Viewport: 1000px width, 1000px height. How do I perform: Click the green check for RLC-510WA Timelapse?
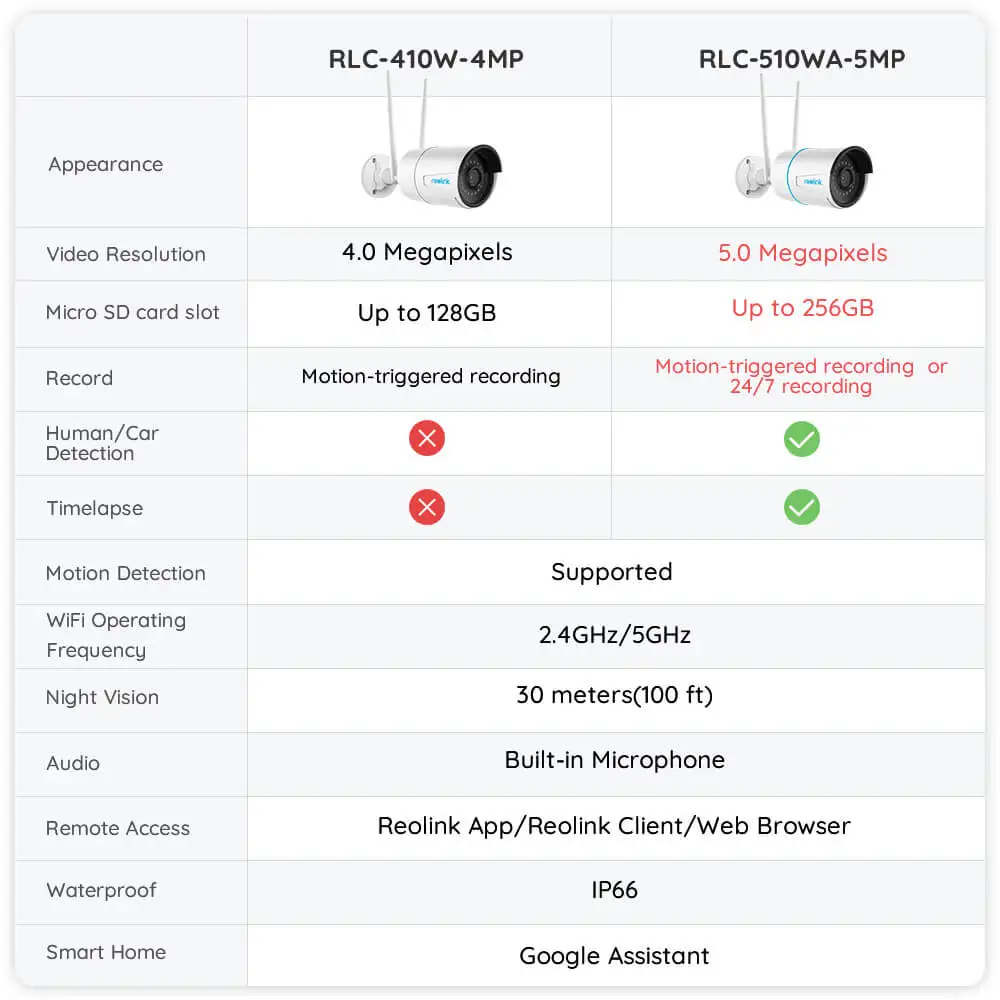[x=801, y=507]
